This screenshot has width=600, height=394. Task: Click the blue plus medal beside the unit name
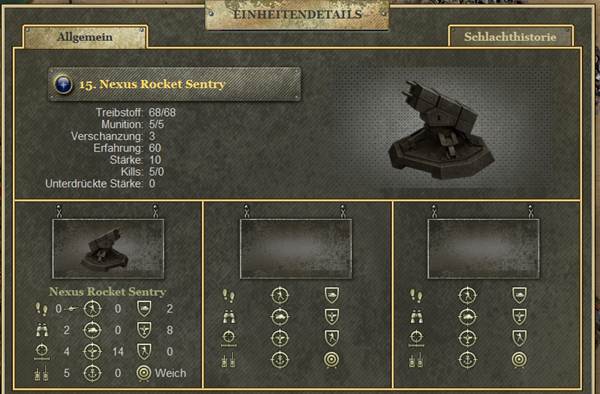[64, 84]
